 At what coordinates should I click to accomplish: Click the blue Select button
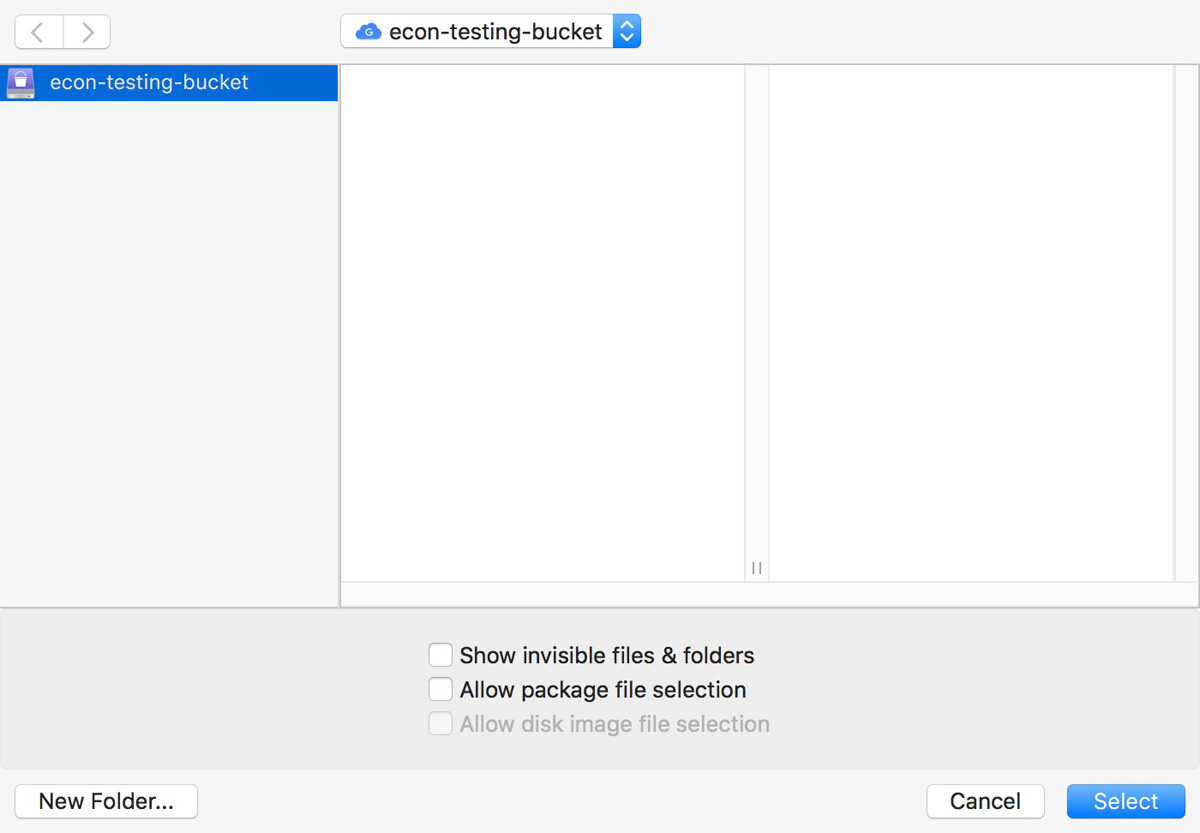coord(1126,801)
